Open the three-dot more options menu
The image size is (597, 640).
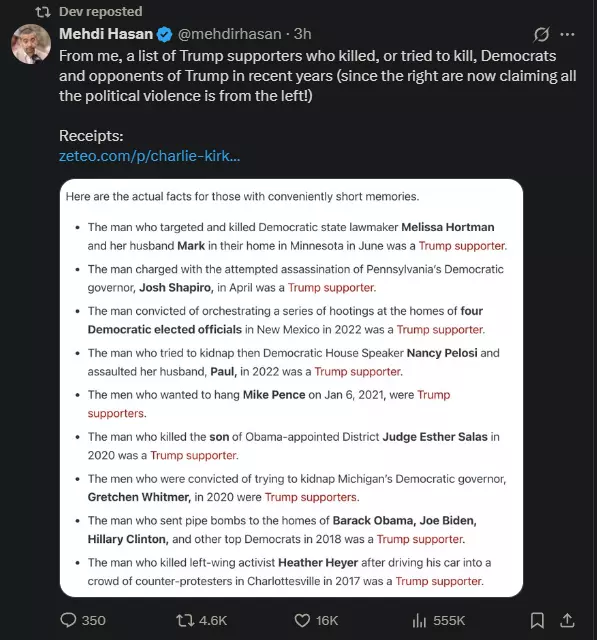[568, 34]
